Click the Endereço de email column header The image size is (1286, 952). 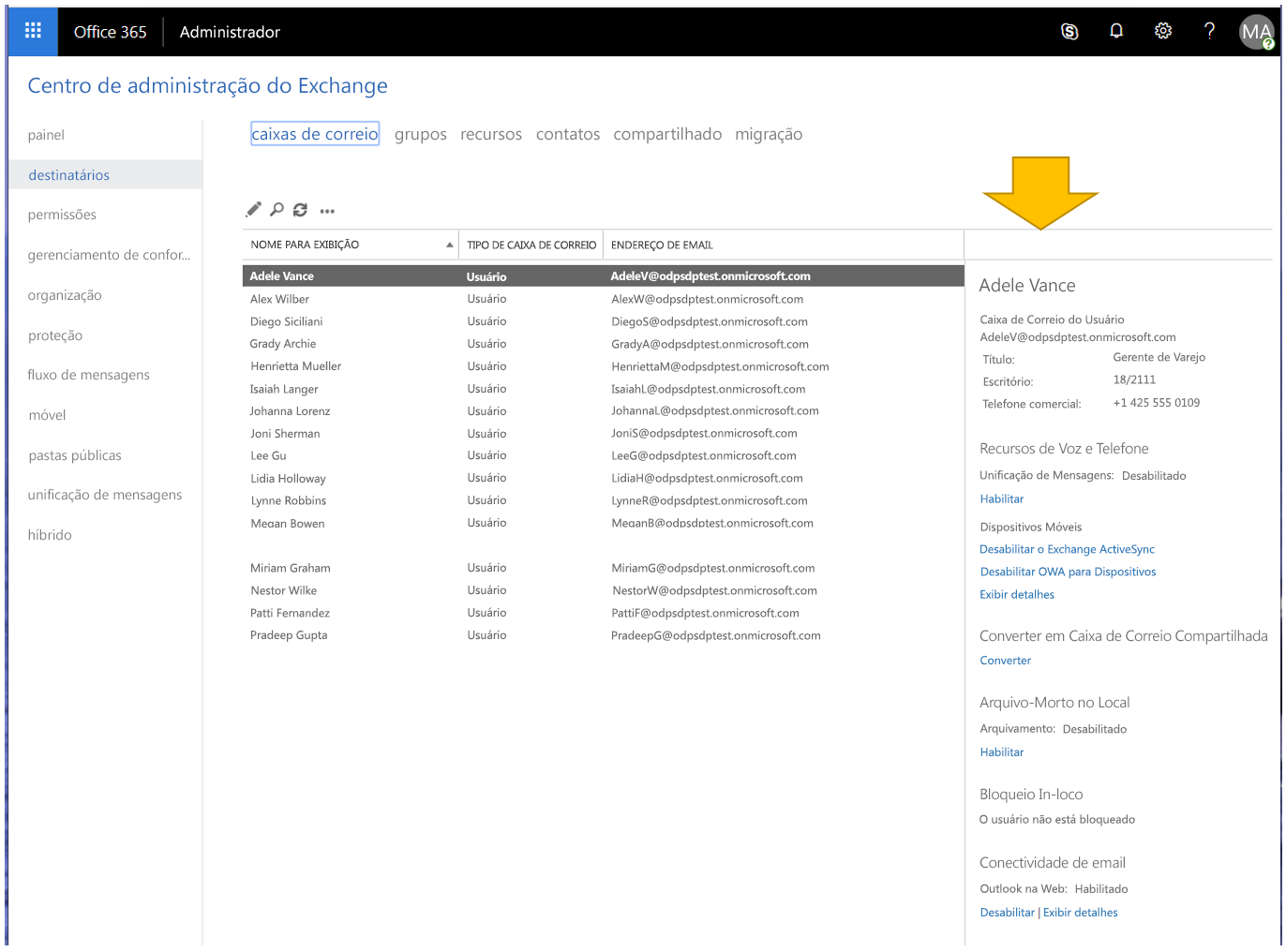[784, 245]
